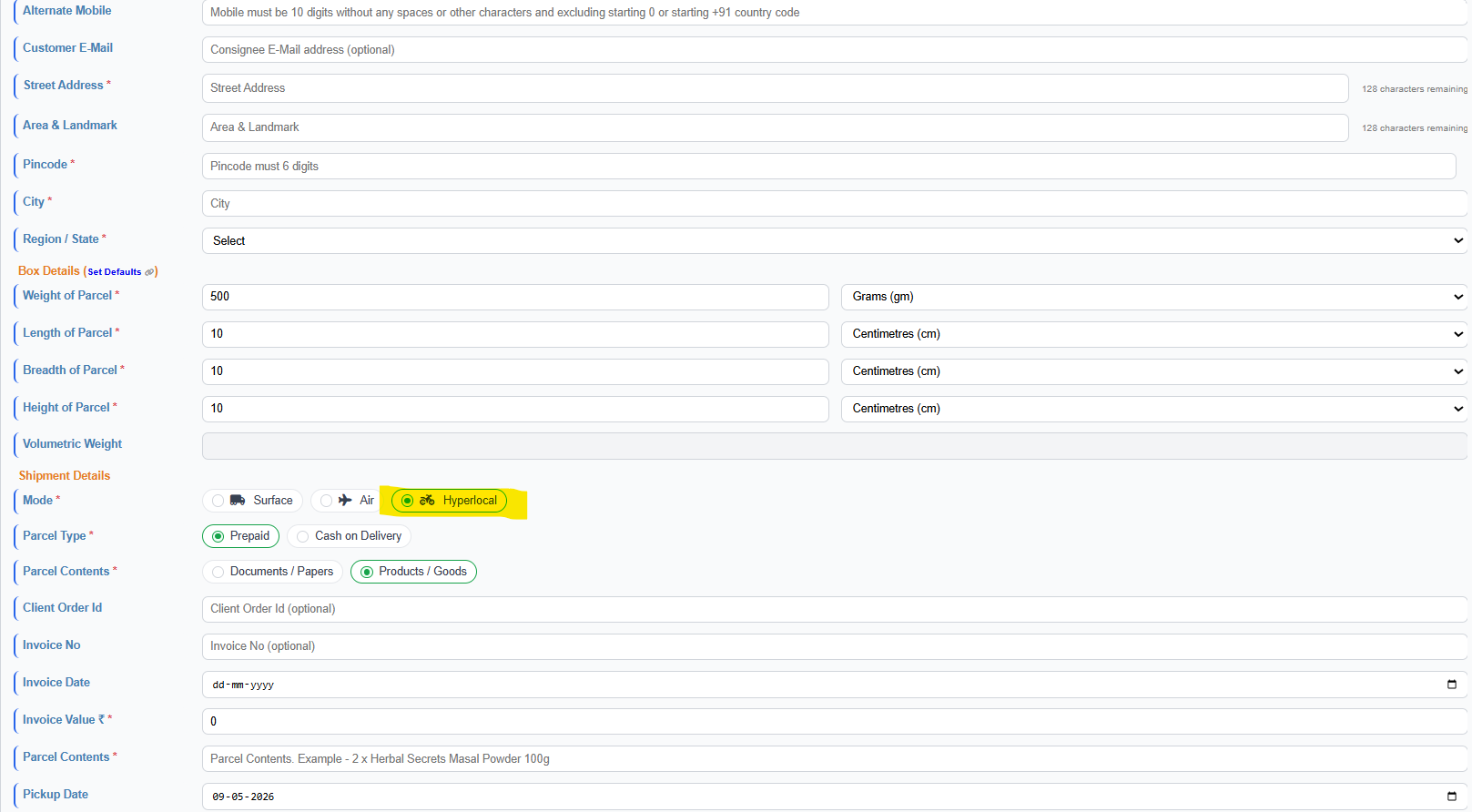This screenshot has height=812, width=1472.
Task: Click the Client Order Id label
Action: point(63,608)
